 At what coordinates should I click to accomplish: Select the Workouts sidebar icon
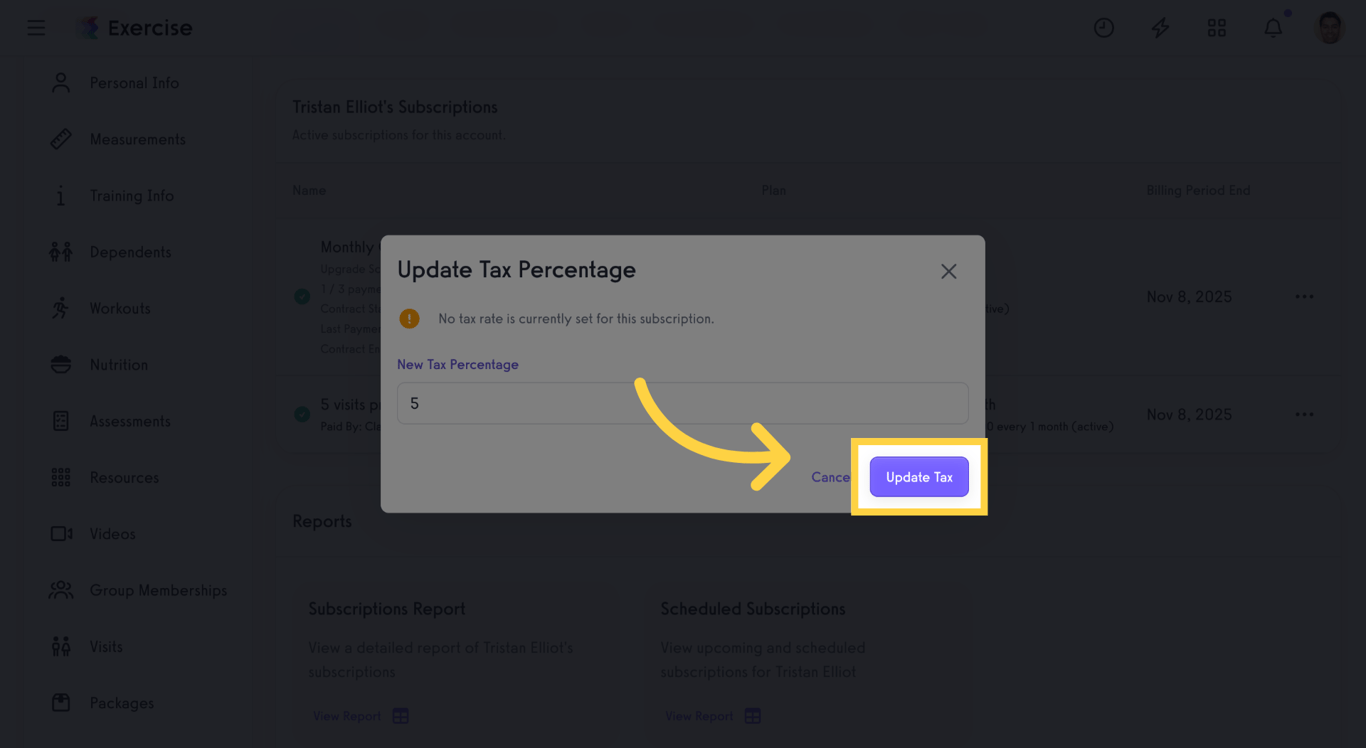pos(60,308)
